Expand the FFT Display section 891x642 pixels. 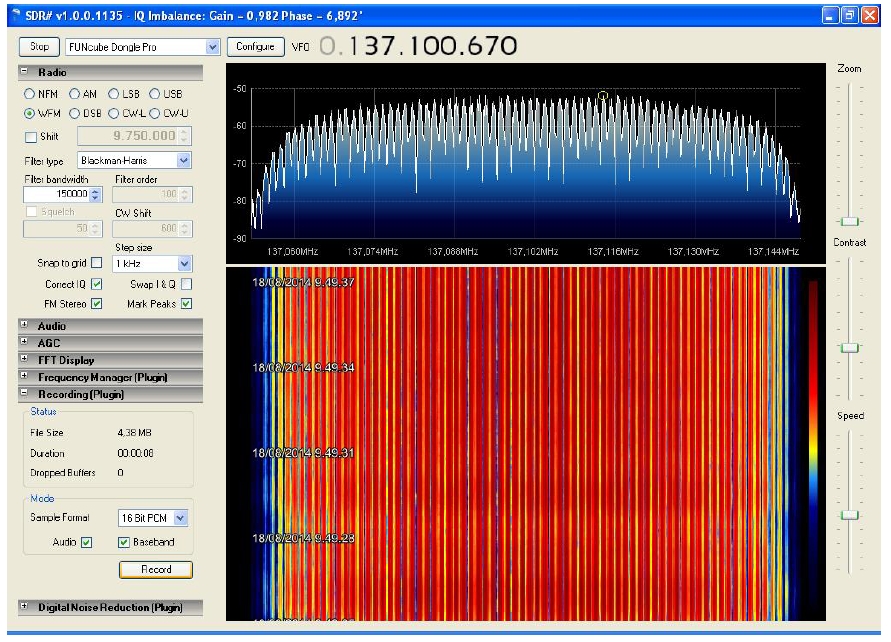pos(24,360)
